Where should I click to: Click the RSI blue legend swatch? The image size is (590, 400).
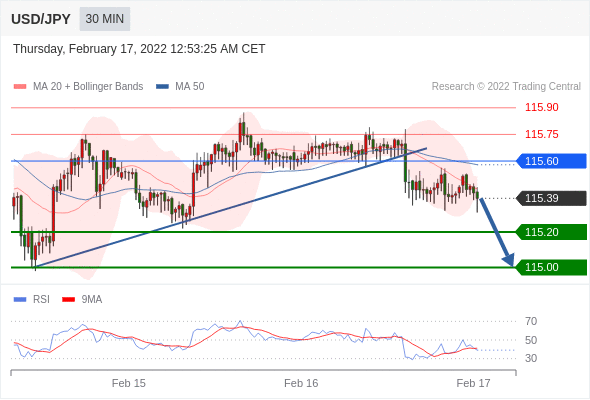click(x=20, y=300)
